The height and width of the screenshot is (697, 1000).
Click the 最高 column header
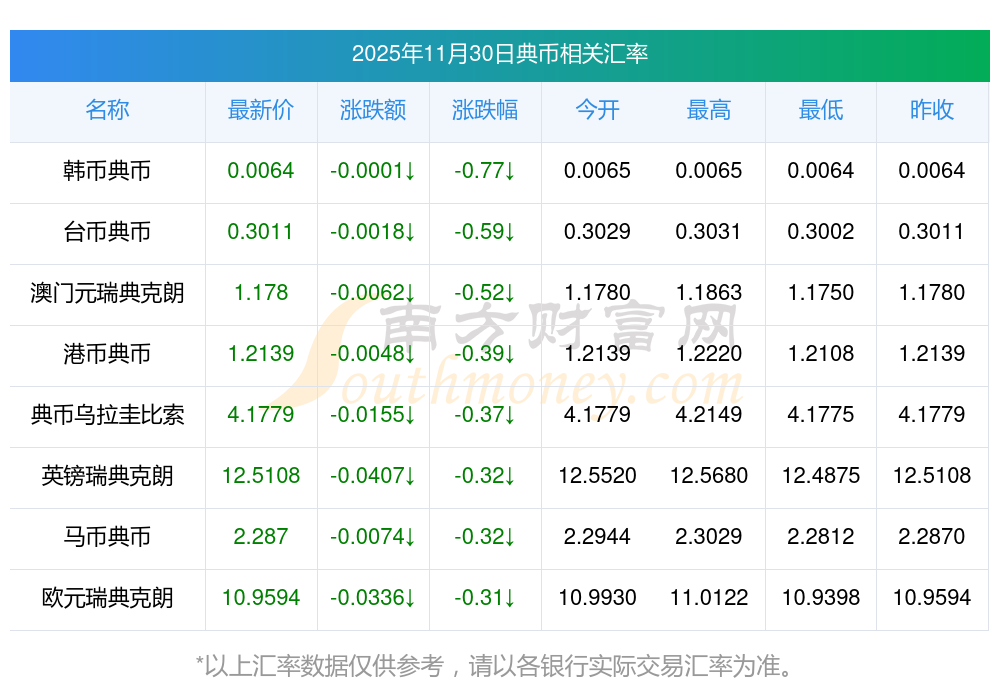(x=709, y=110)
